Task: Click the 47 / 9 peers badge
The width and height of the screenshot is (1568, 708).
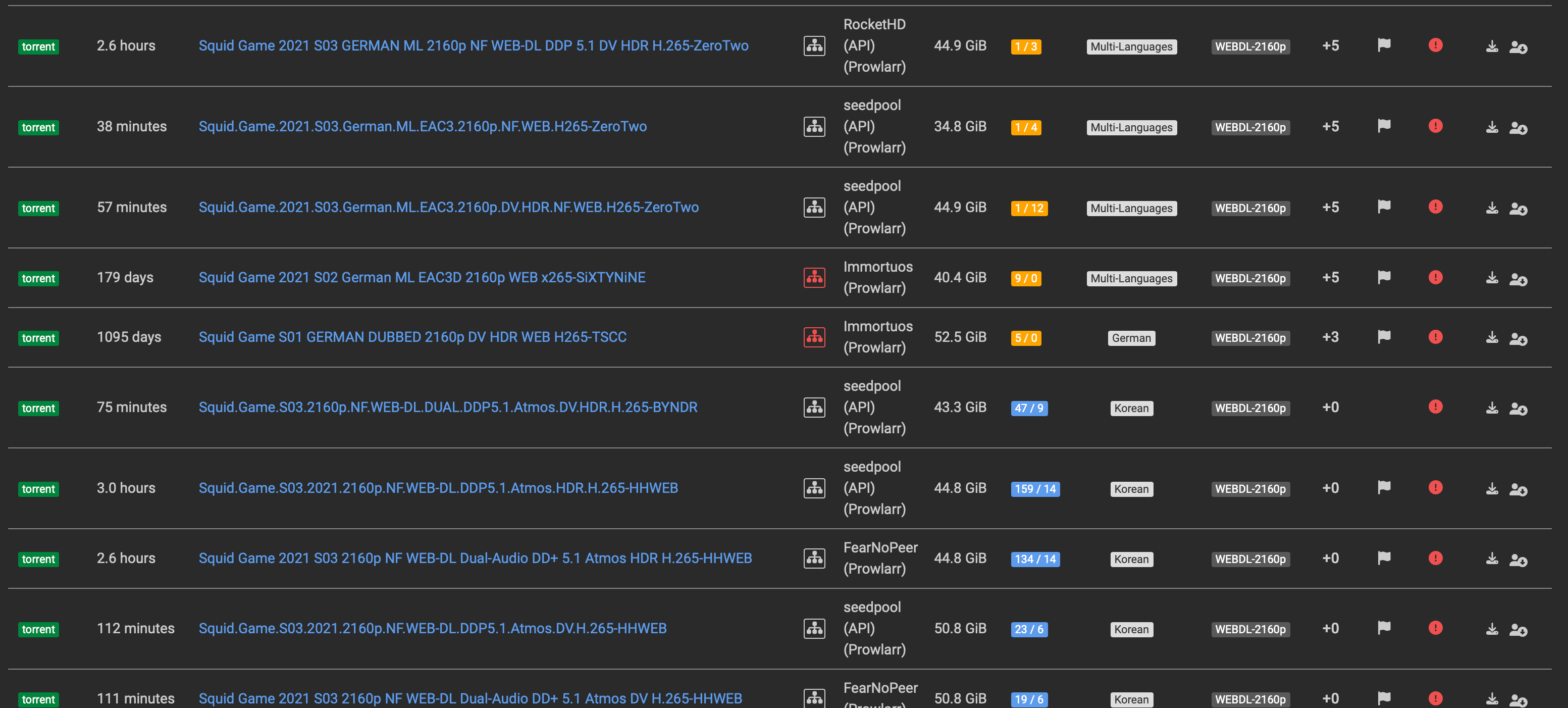Action: (1029, 408)
